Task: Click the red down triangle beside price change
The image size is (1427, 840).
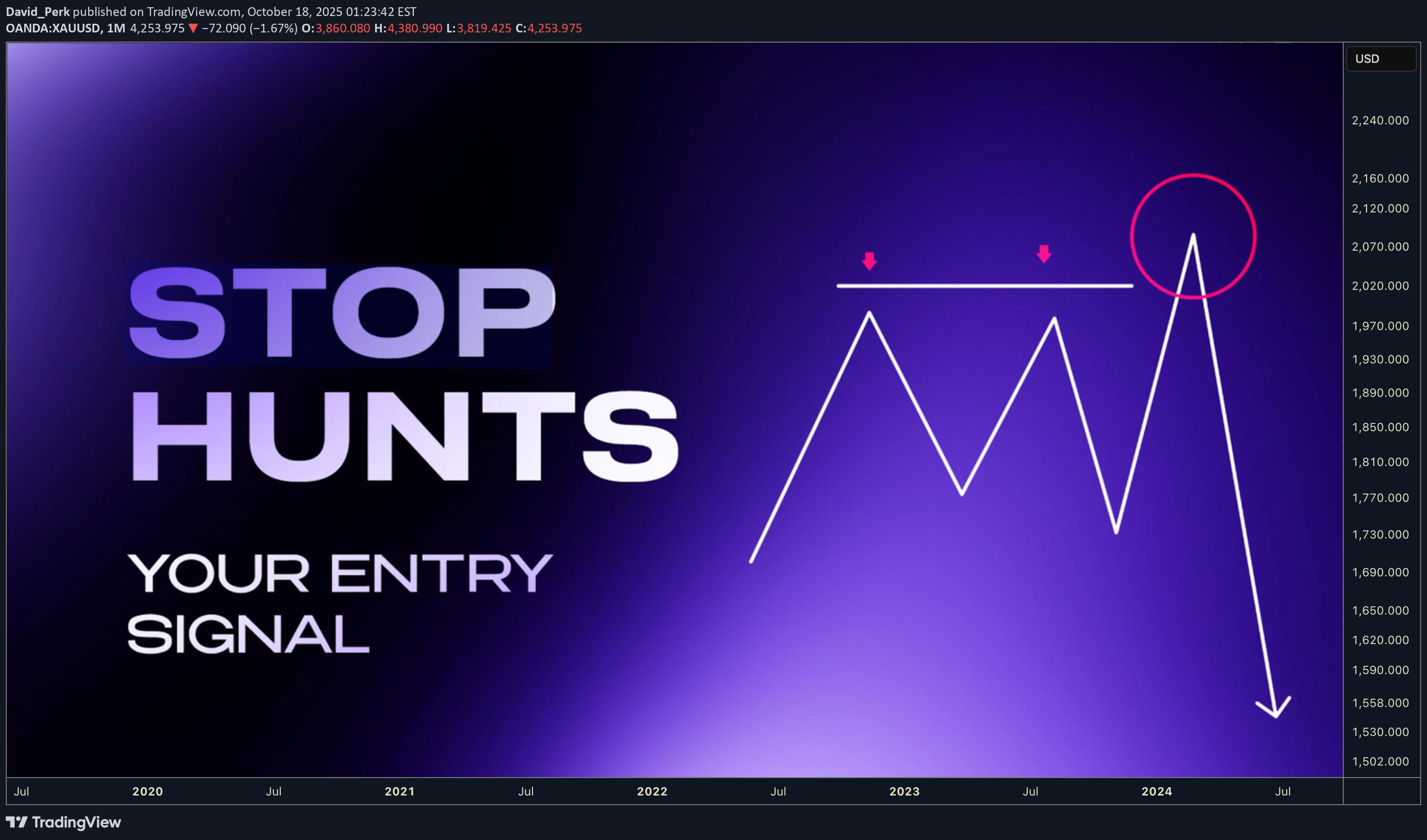Action: pos(193,28)
